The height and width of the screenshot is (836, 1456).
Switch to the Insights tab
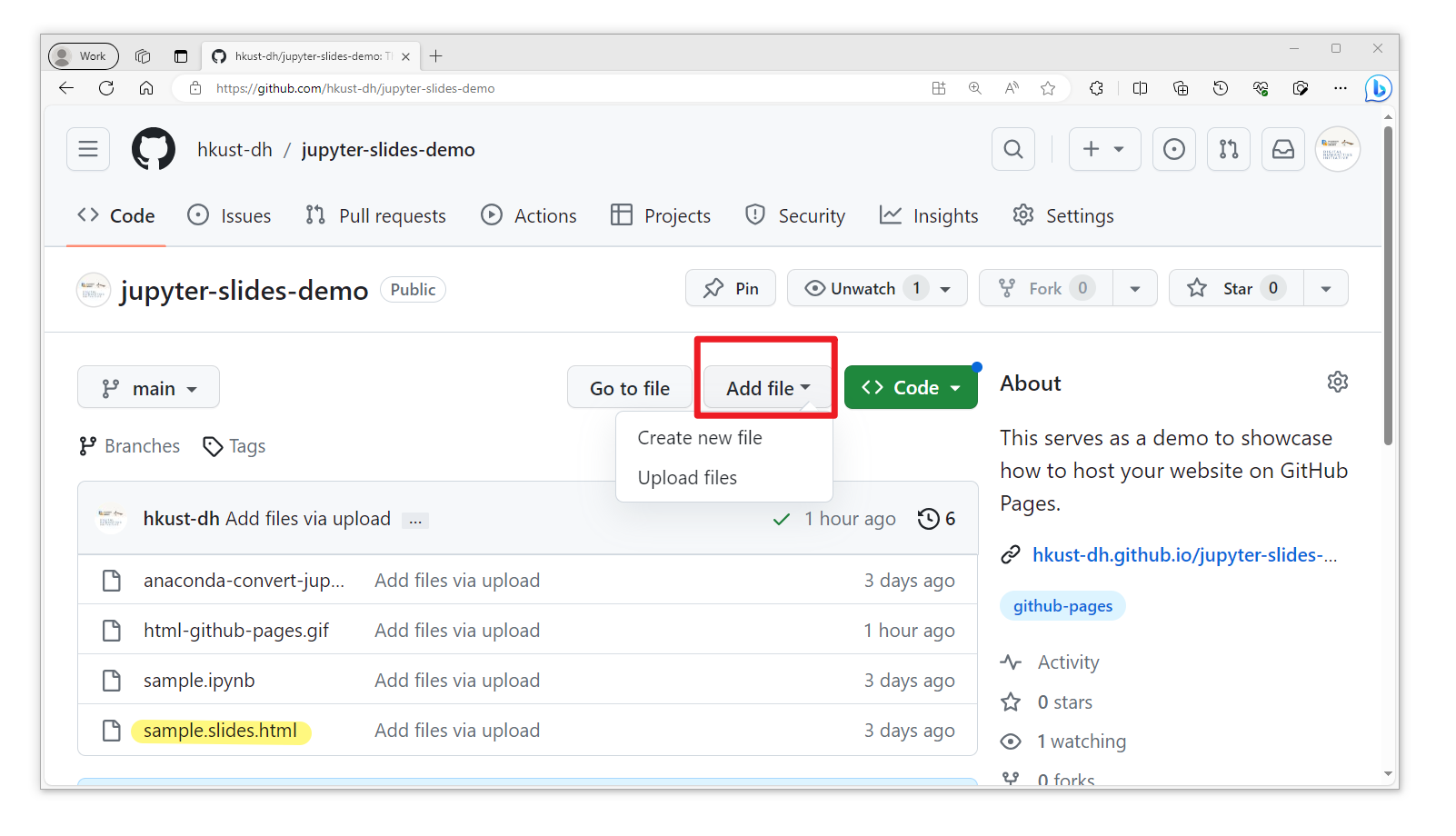click(x=929, y=215)
